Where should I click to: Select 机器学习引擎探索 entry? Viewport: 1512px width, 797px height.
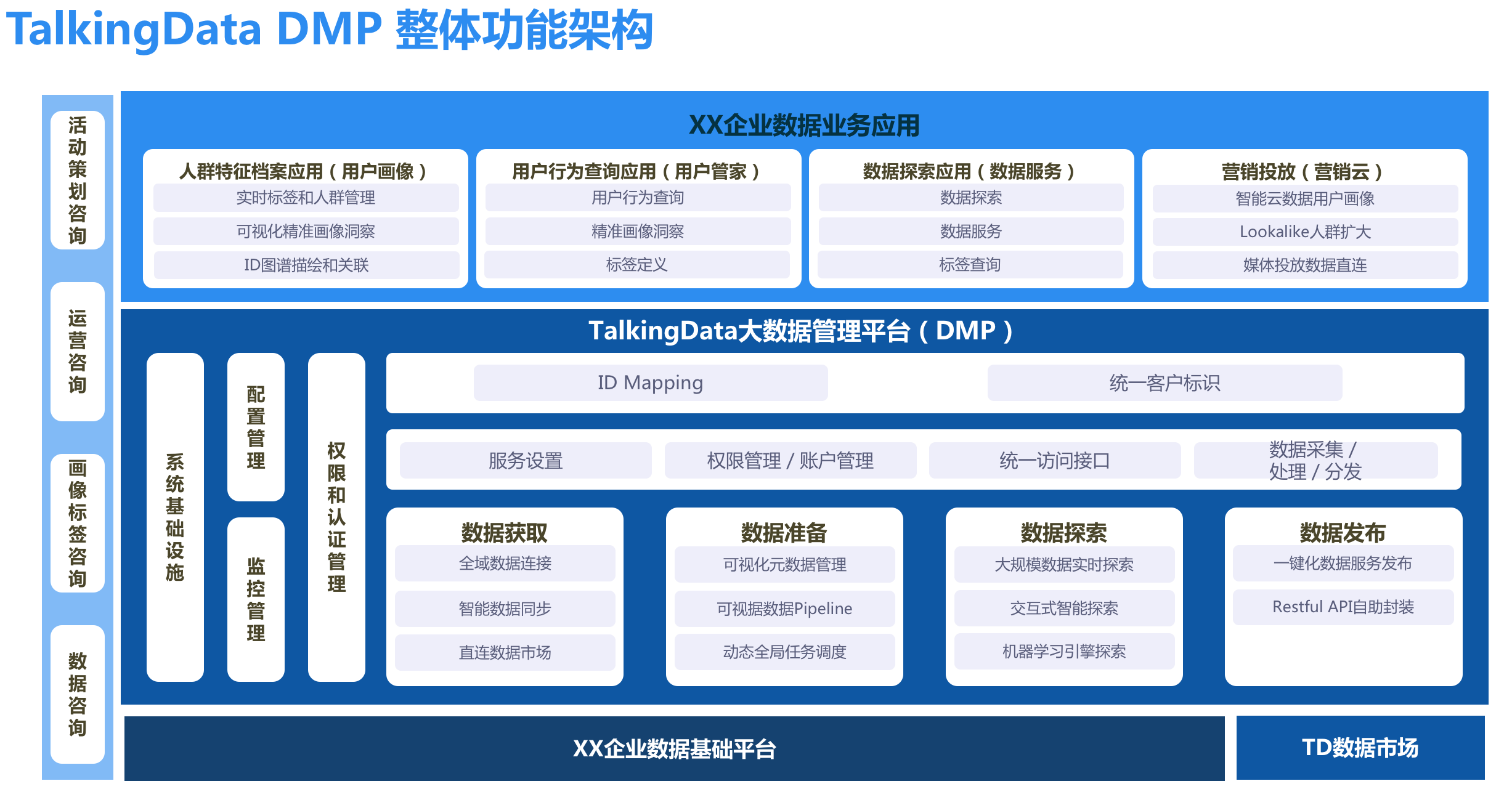[1063, 652]
